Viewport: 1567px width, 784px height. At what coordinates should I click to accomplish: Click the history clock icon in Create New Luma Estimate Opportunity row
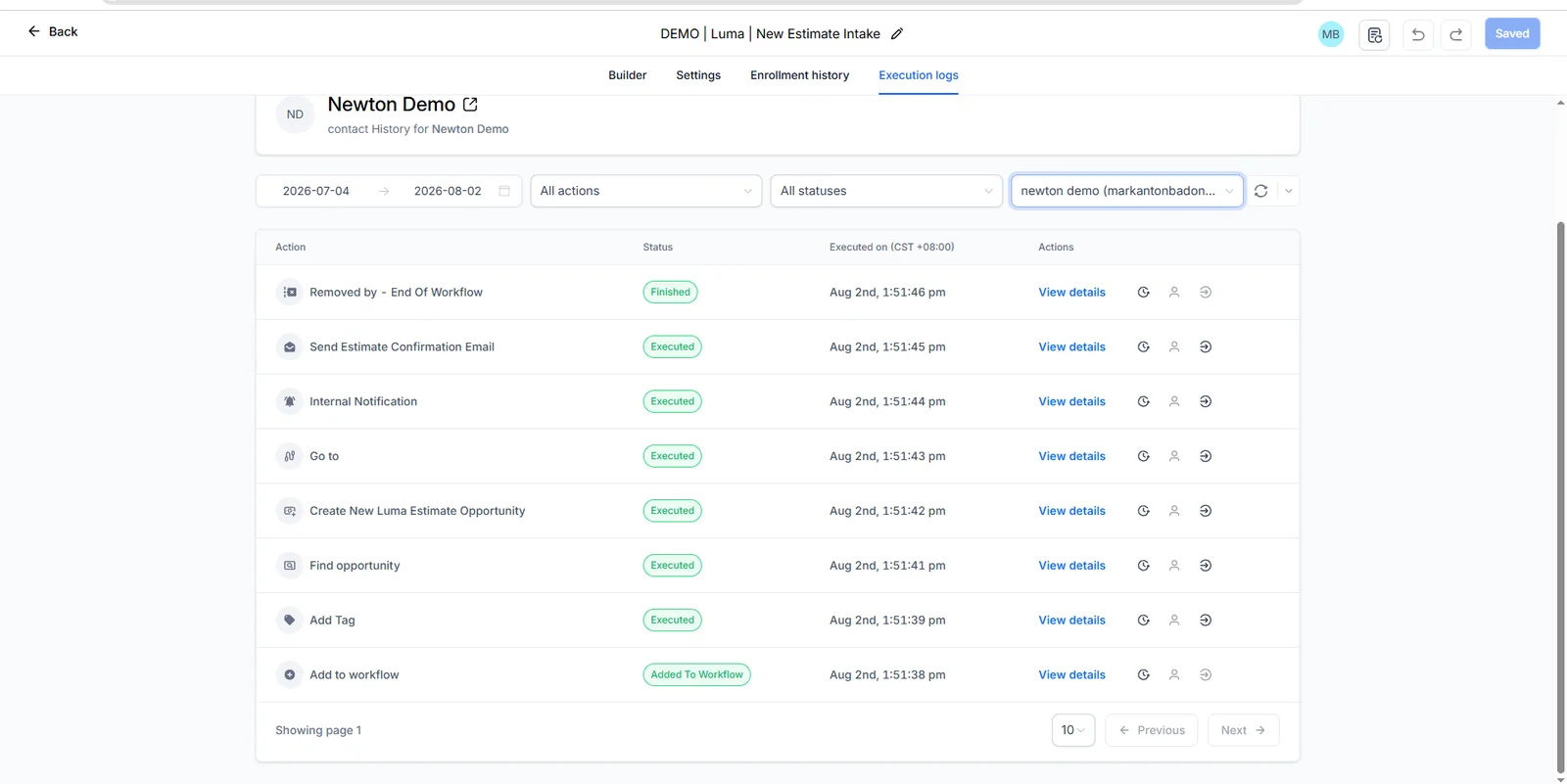1143,511
